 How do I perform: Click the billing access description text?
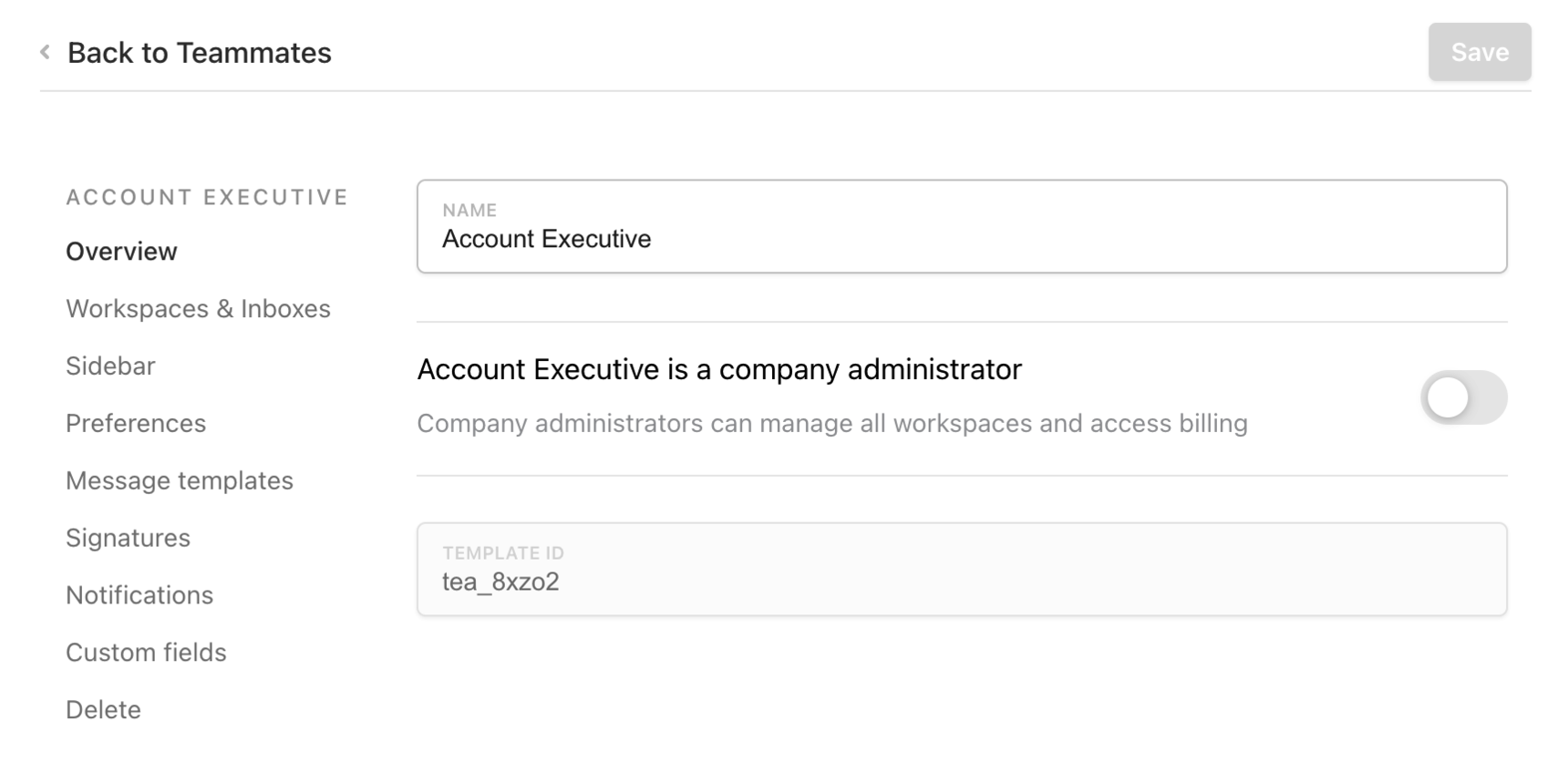coord(831,424)
